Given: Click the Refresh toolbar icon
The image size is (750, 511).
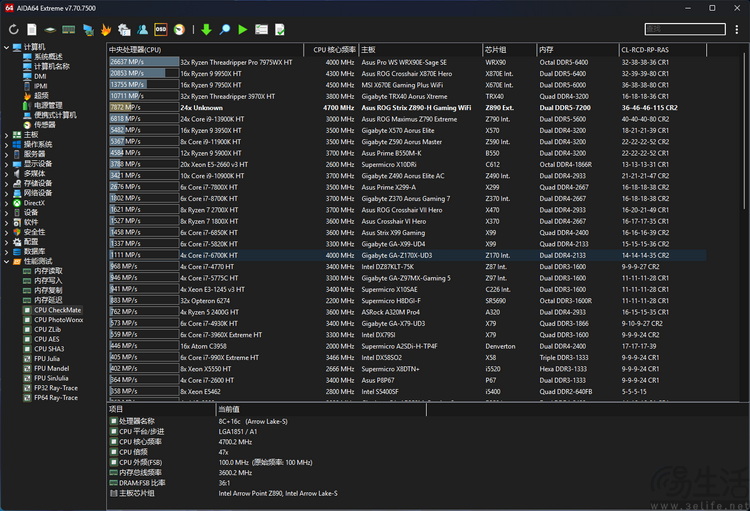Looking at the screenshot, I should 14,30.
